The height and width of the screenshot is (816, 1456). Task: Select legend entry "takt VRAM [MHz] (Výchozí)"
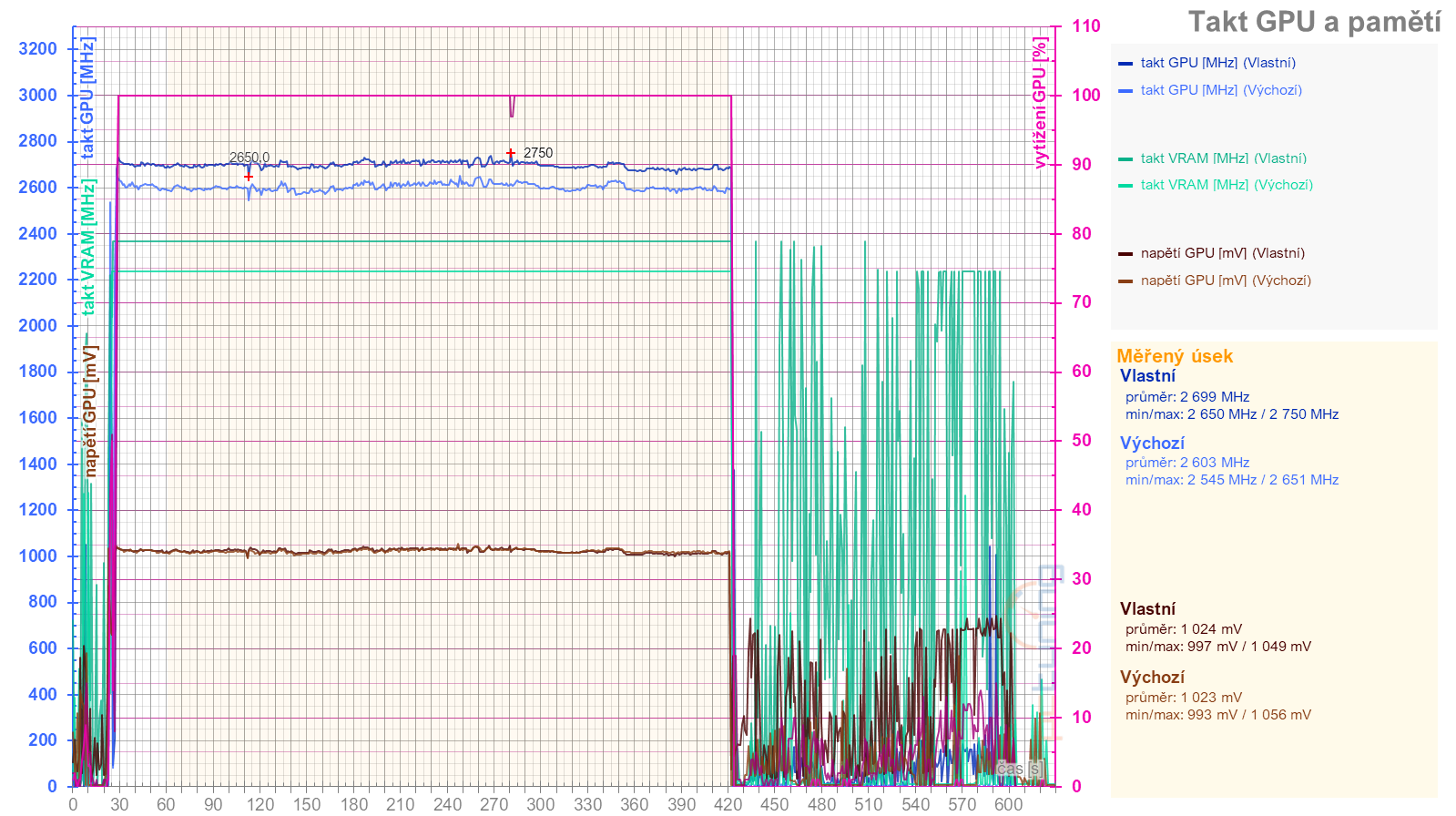(1227, 185)
